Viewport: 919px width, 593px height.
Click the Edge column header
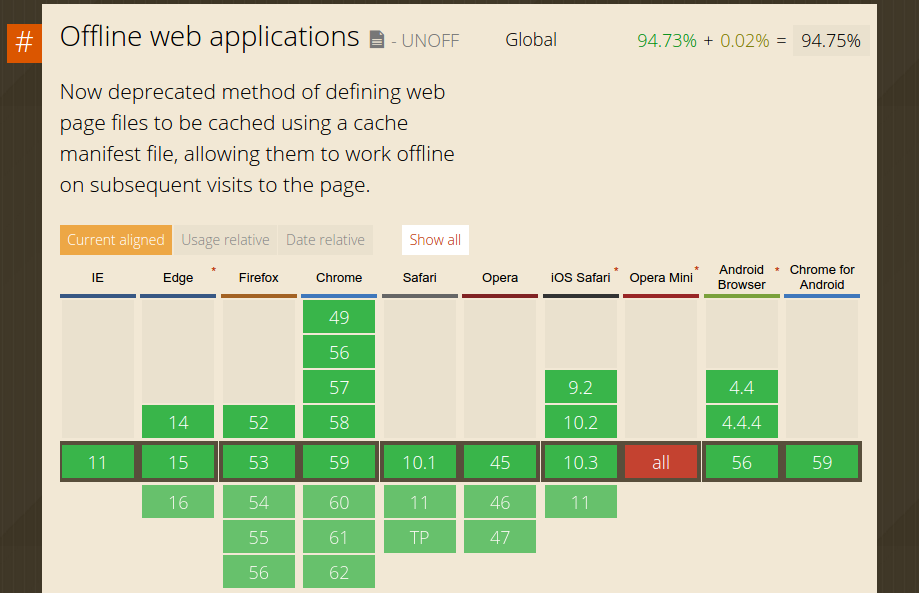tap(178, 278)
